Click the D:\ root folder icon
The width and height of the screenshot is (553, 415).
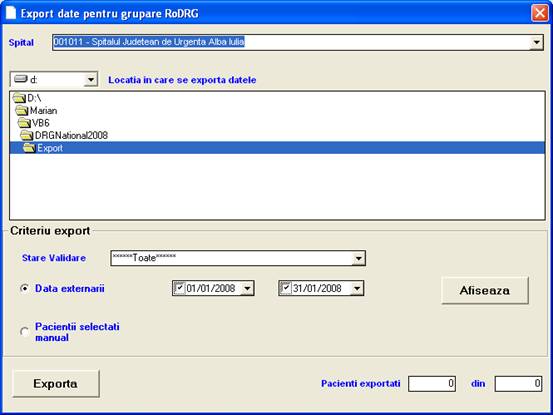click(19, 98)
